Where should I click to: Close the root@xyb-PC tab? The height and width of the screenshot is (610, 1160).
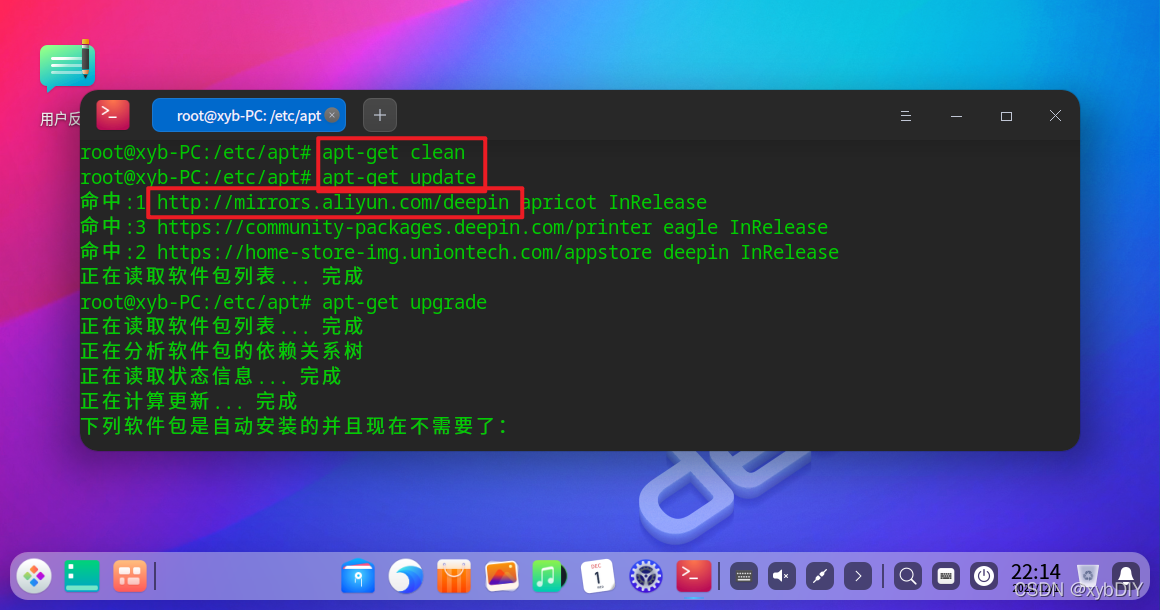(x=332, y=115)
